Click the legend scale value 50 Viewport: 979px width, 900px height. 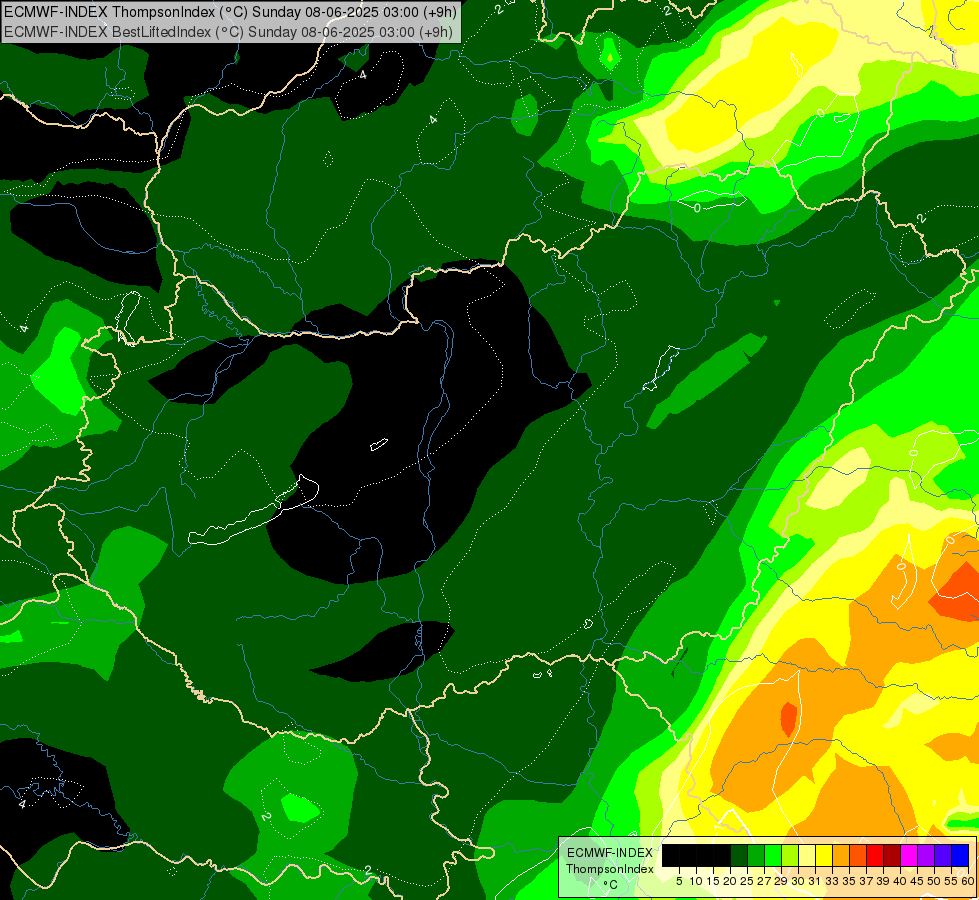(x=933, y=881)
